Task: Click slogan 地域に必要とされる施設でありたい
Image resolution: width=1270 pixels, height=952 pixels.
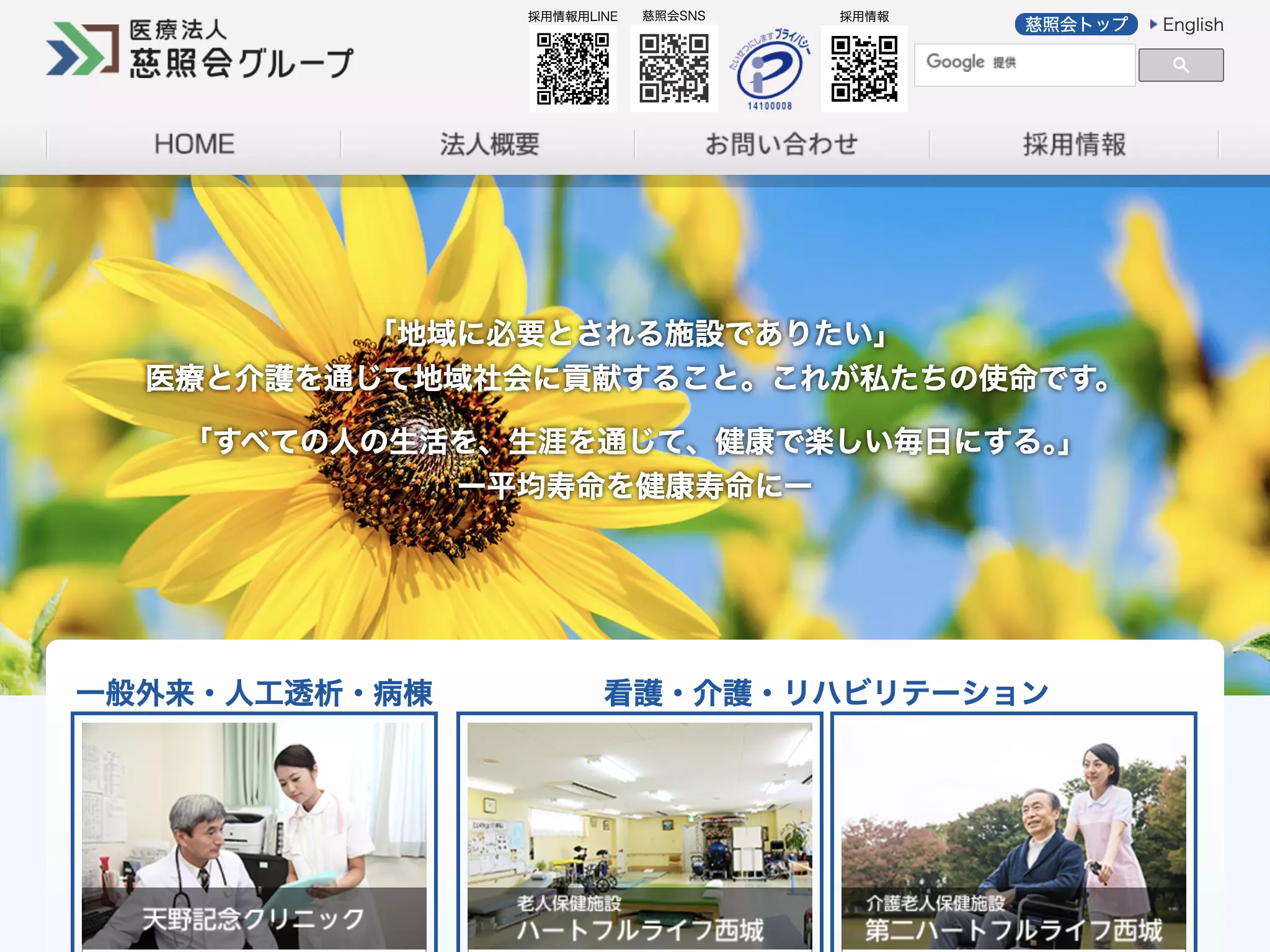Action: [x=635, y=333]
